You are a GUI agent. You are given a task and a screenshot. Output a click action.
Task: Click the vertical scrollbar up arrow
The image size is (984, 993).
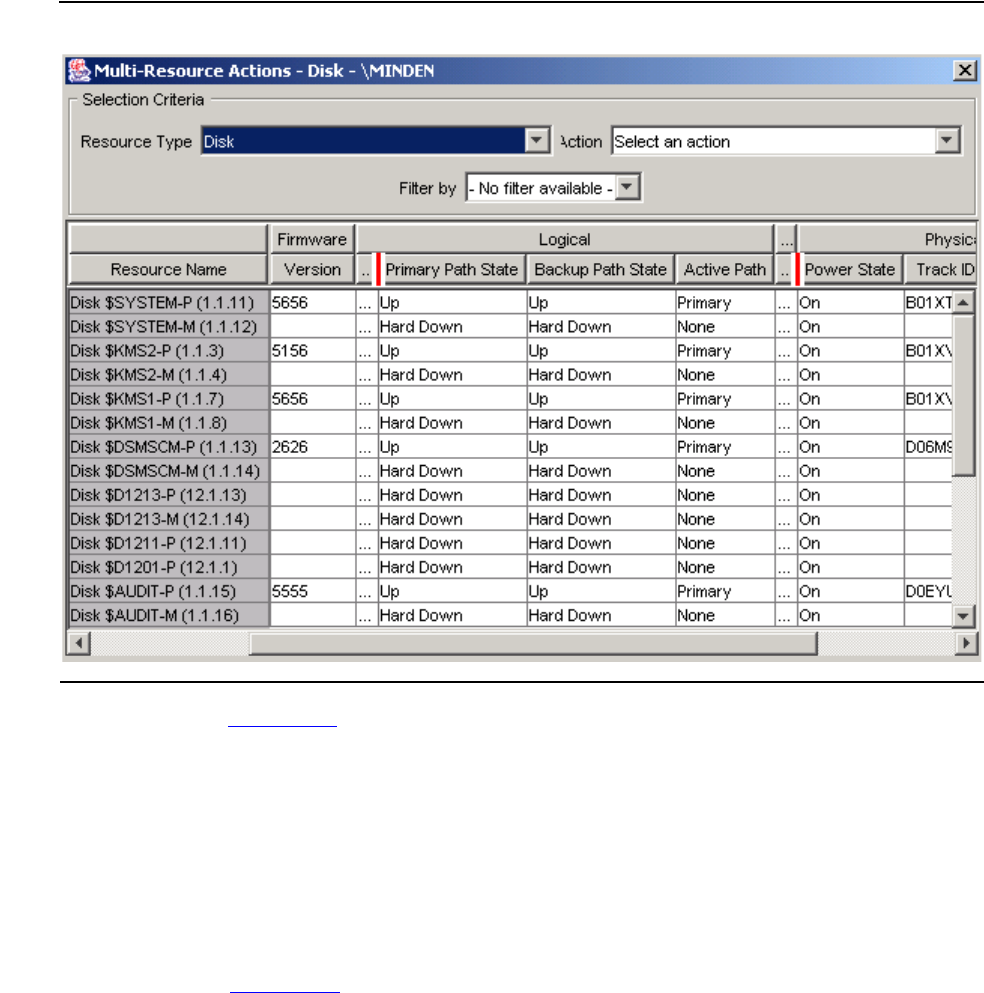pyautogui.click(x=963, y=302)
